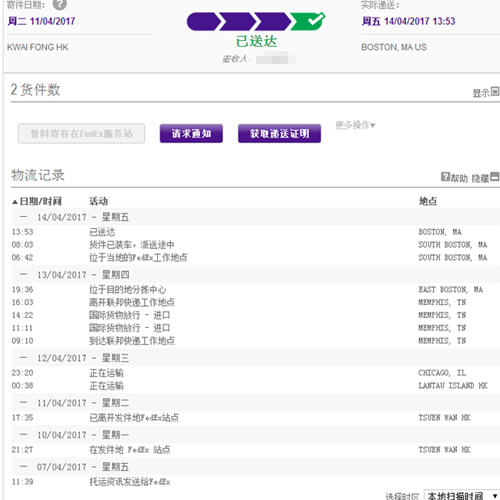Viewport: 500px width, 500px height.
Task: Collapse the 14/04/2017 星期五 date group
Action: pos(23,217)
